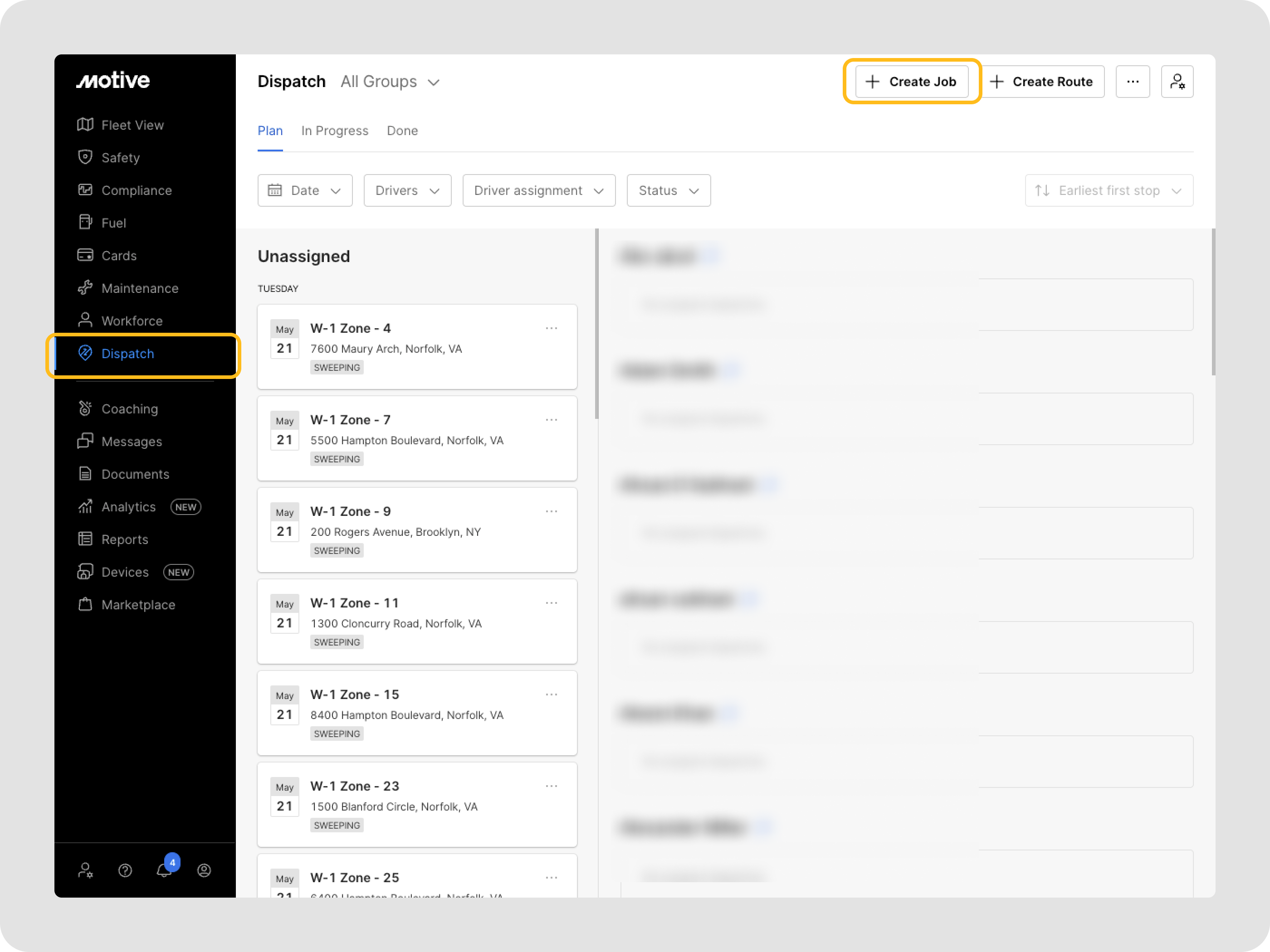Viewport: 1270px width, 952px height.
Task: Click the Motive logo
Action: pyautogui.click(x=113, y=80)
